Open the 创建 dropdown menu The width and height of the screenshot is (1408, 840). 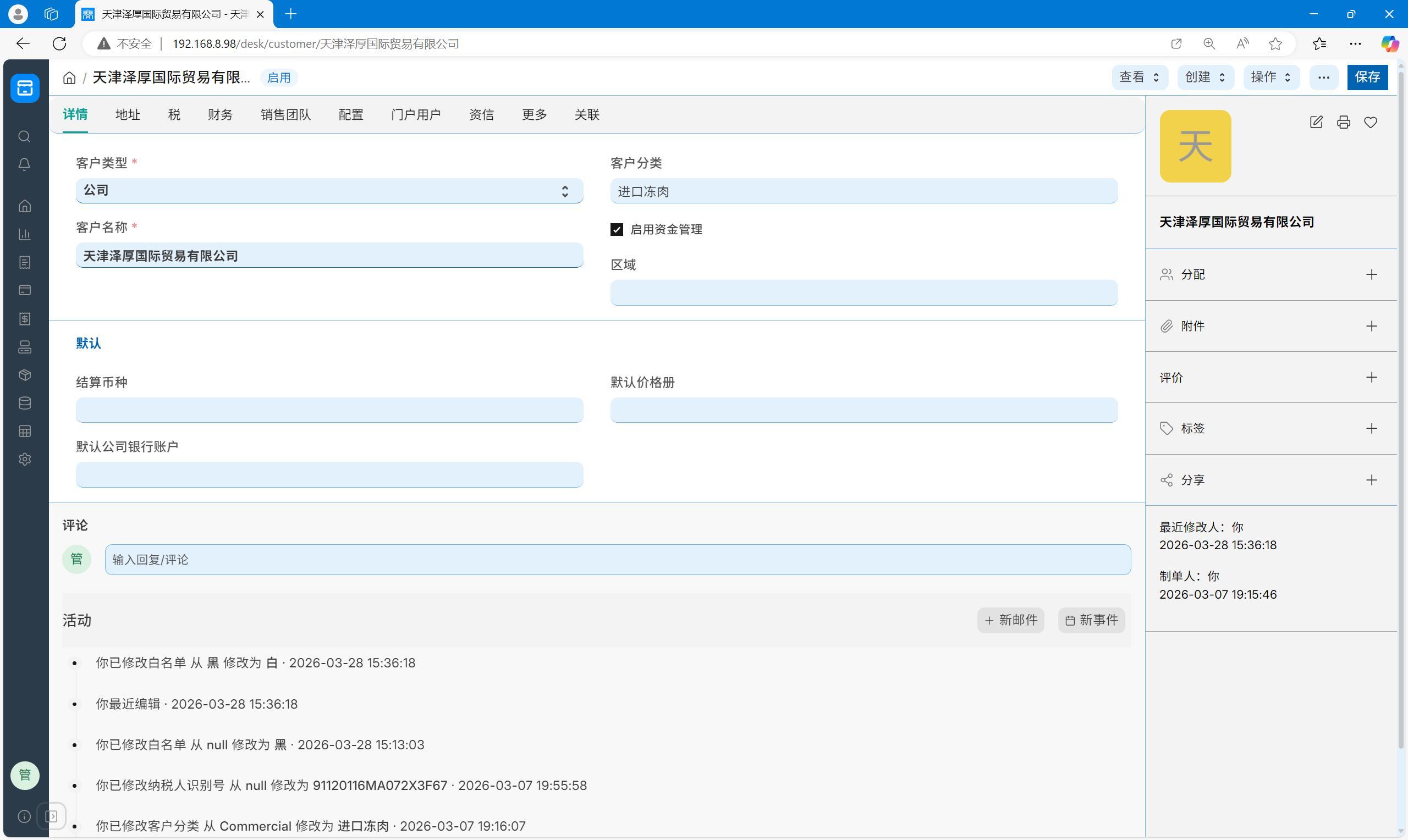tap(1205, 77)
